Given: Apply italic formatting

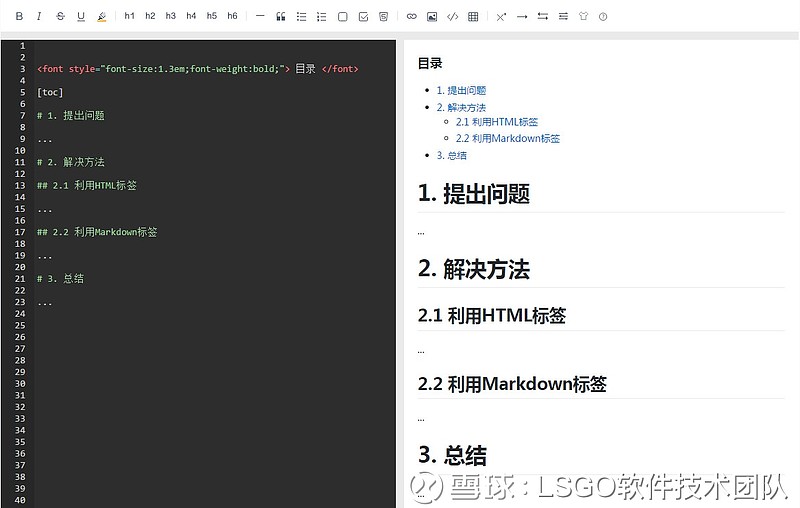Looking at the screenshot, I should click(x=39, y=16).
